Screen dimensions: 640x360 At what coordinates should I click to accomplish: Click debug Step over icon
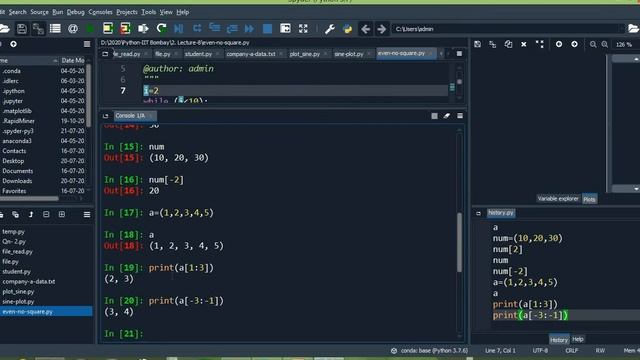(x=197, y=29)
